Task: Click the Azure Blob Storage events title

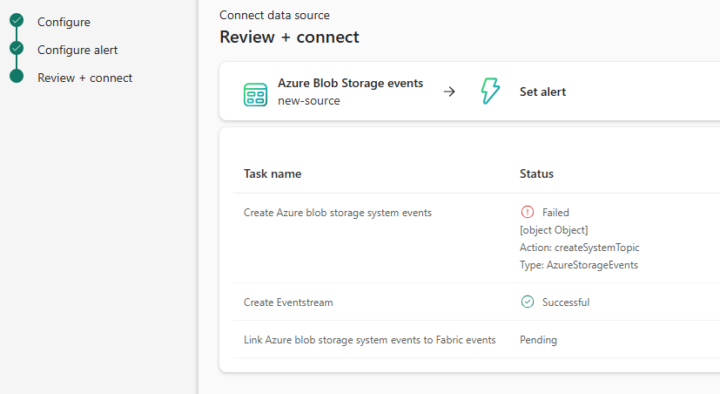Action: point(350,83)
